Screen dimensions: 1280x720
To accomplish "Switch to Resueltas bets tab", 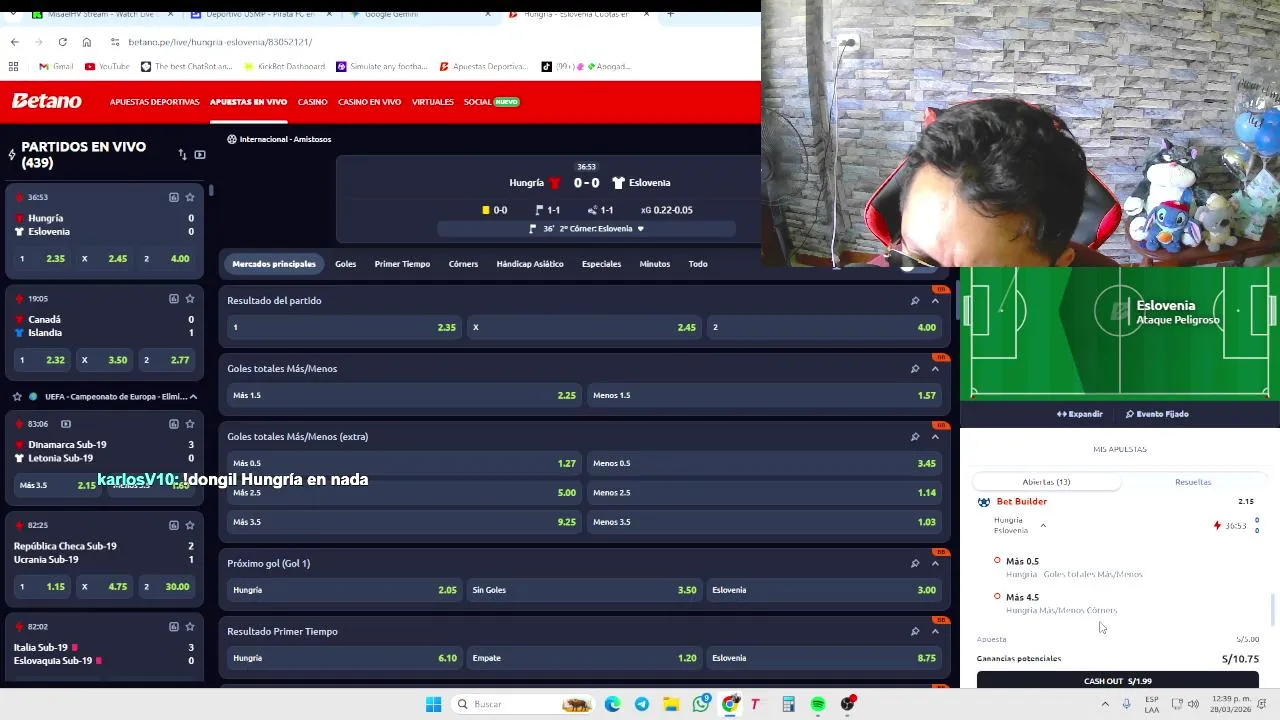I will click(1193, 482).
